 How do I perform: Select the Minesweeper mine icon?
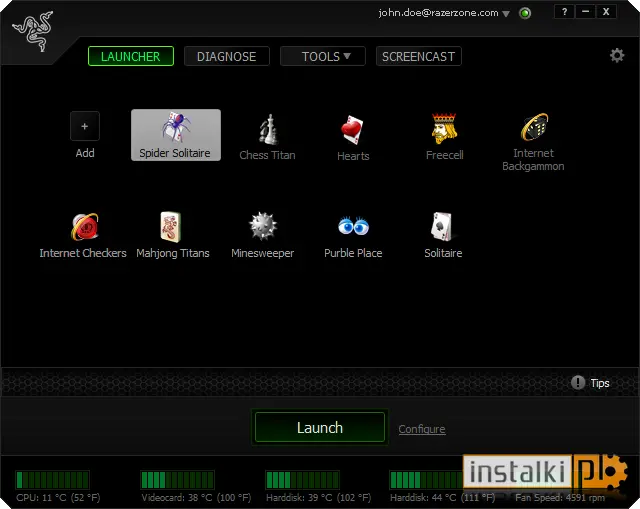point(263,226)
